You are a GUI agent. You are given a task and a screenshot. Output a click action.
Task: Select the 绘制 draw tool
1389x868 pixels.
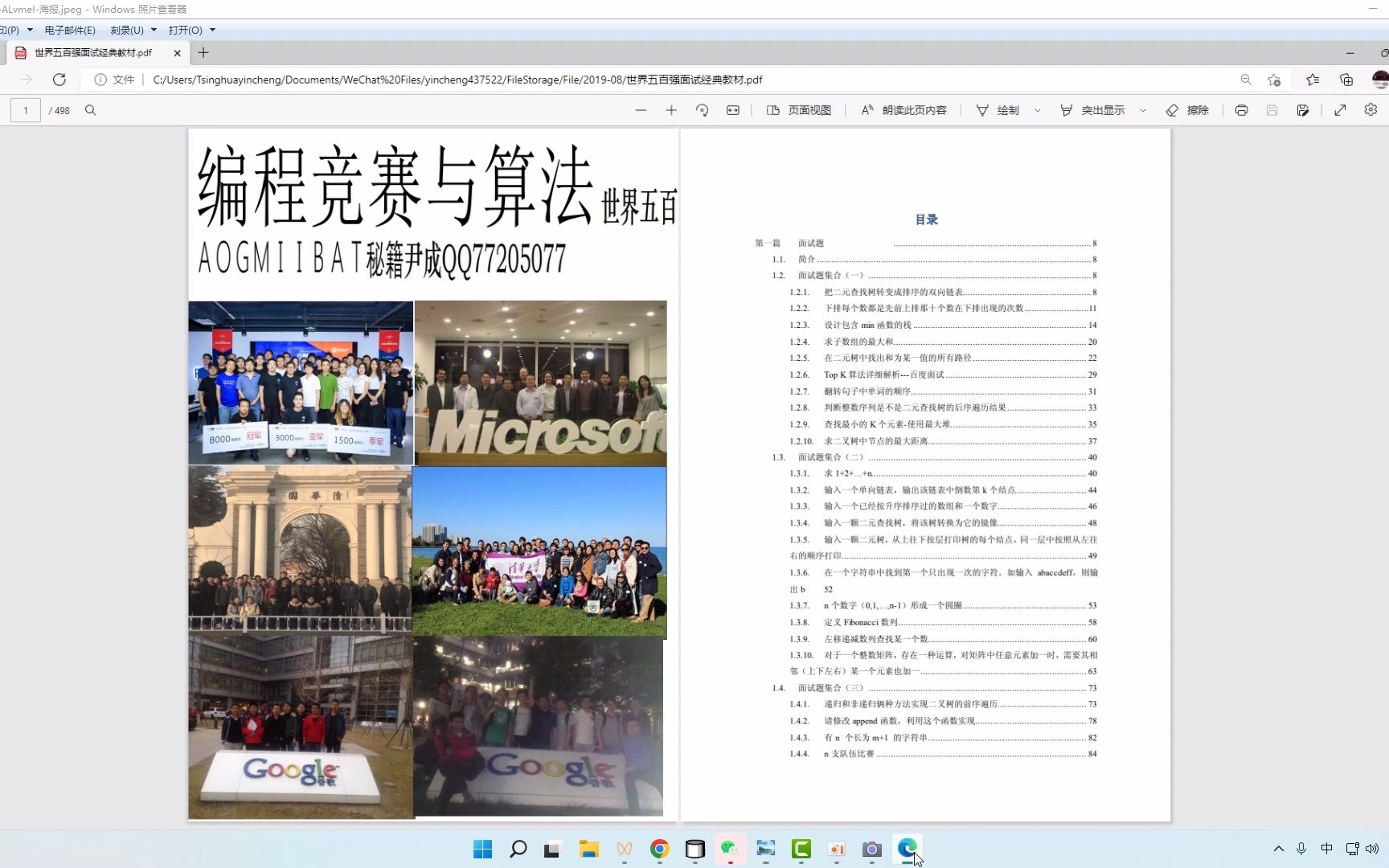(998, 110)
